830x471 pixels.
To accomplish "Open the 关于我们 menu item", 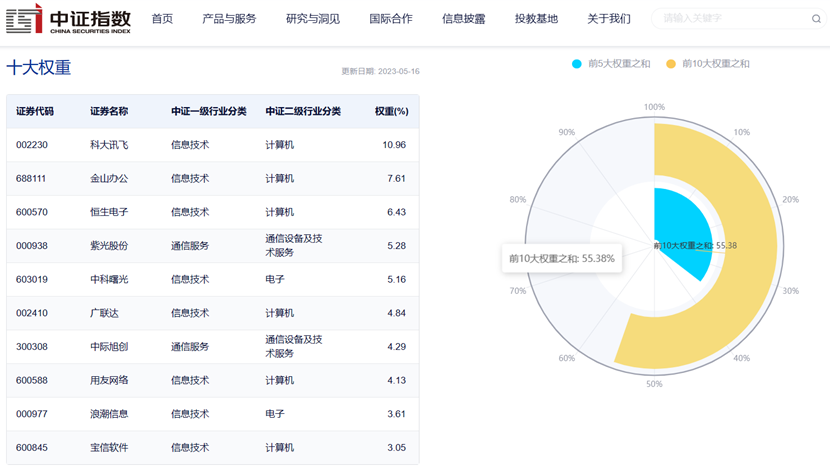I will 609,19.
